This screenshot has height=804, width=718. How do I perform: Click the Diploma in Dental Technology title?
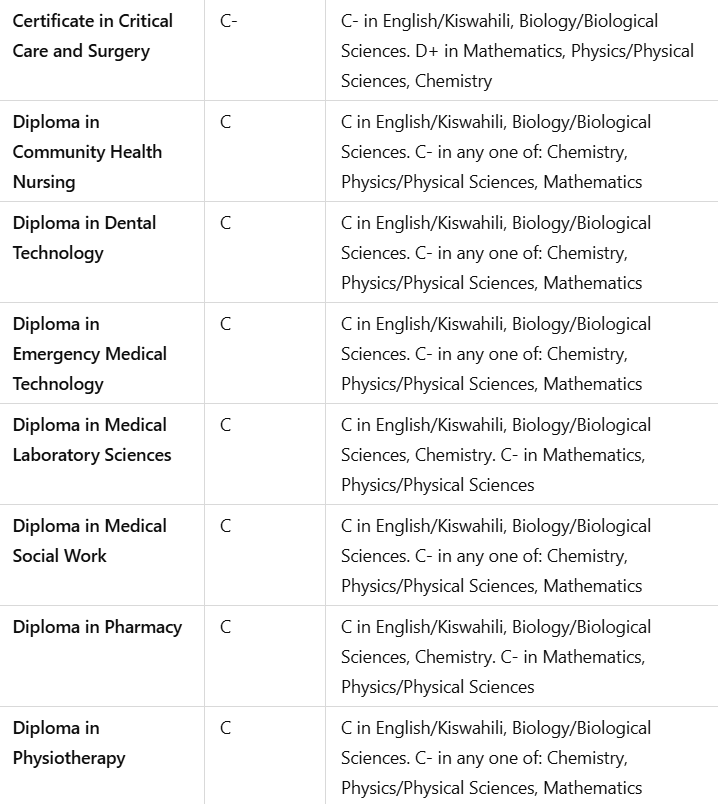(84, 238)
